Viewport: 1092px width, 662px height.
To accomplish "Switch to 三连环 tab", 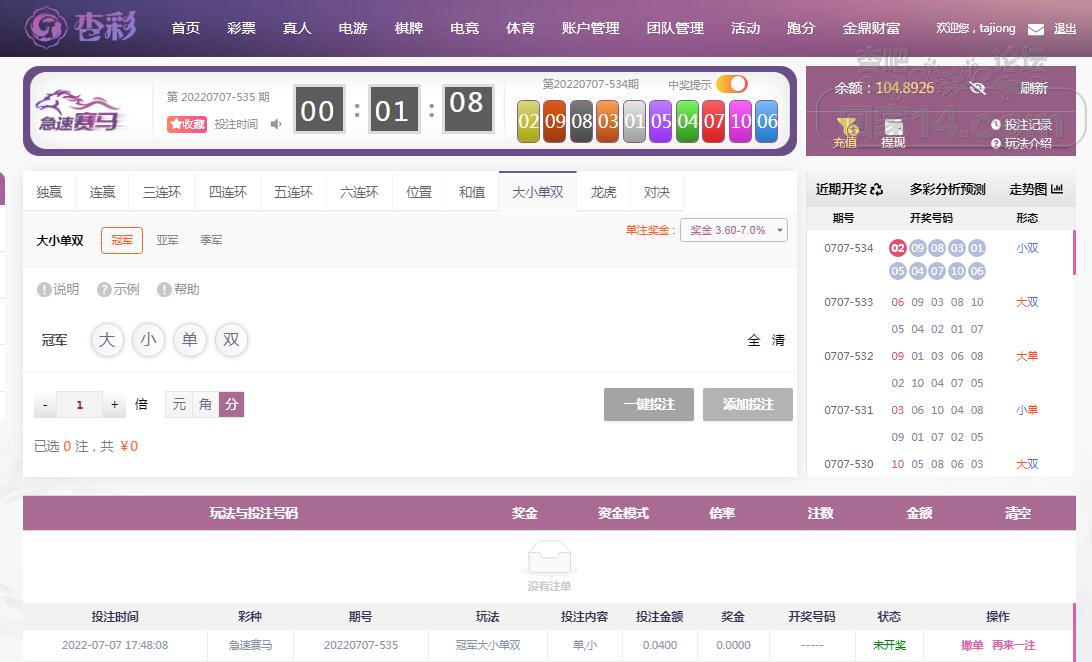I will tap(162, 192).
